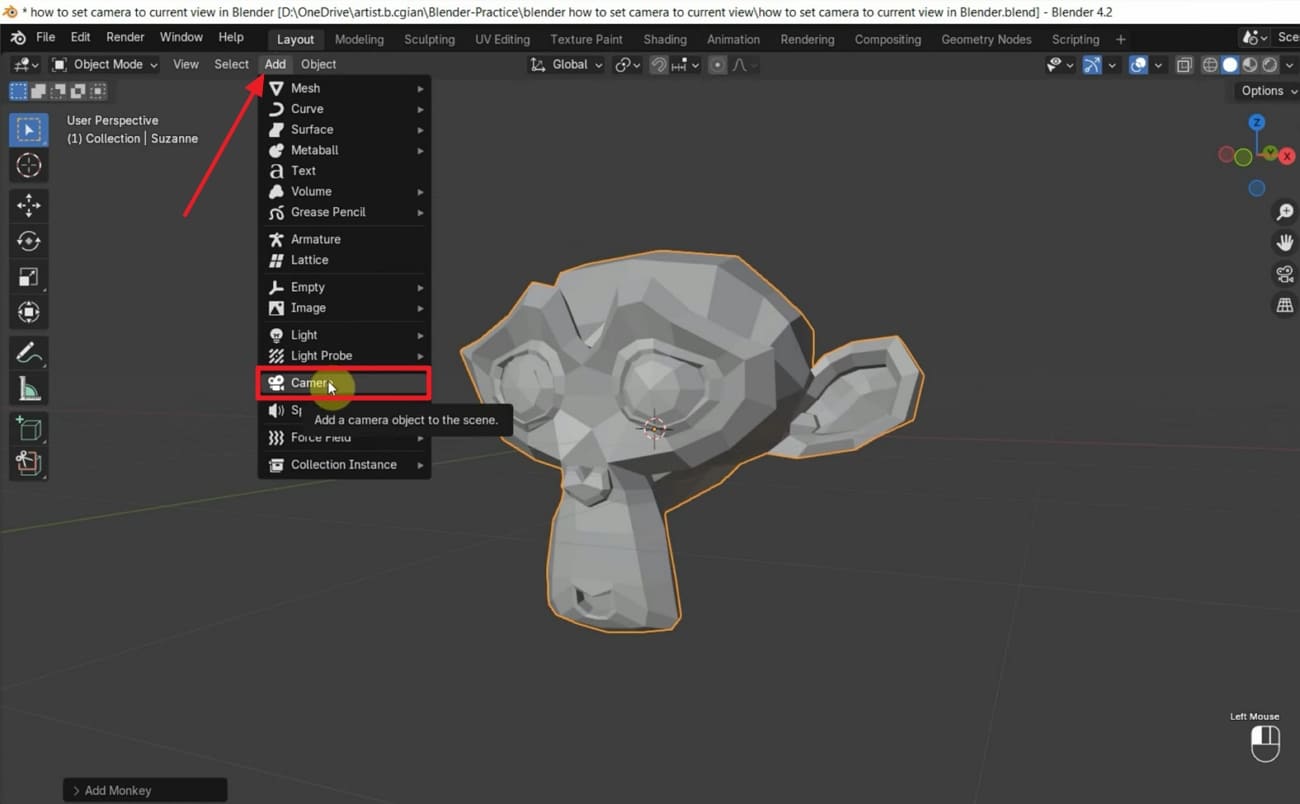Select the Add Cube tool
Viewport: 1300px width, 804px height.
click(x=28, y=429)
